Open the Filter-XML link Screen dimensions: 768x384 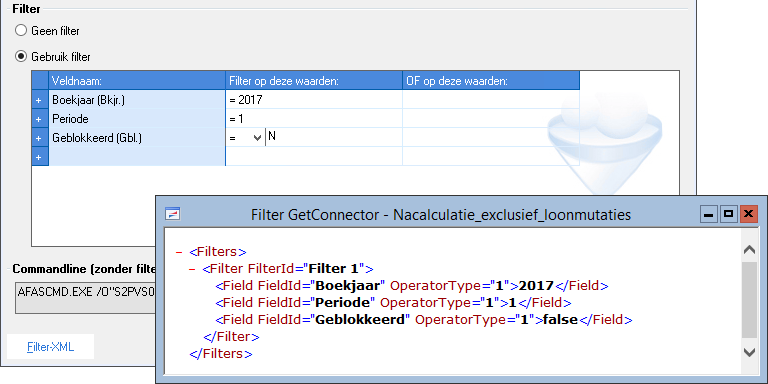click(x=50, y=347)
